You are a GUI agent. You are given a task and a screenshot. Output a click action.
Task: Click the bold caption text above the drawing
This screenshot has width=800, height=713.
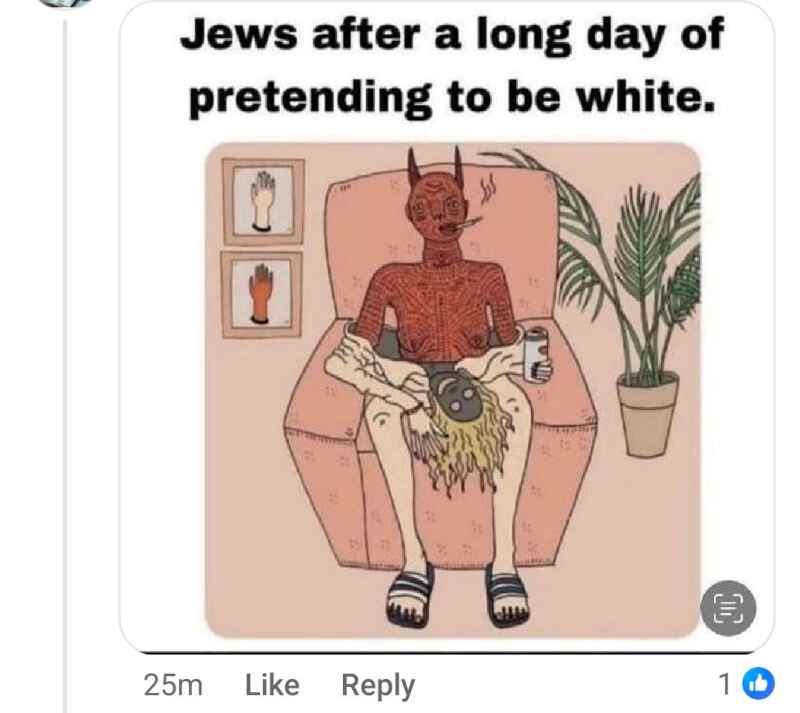pyautogui.click(x=452, y=66)
